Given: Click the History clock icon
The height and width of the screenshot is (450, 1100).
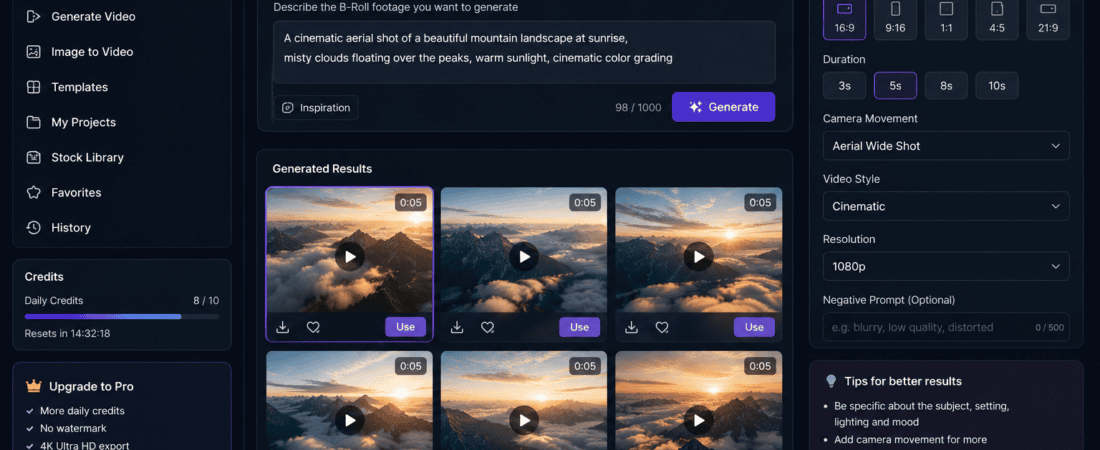Looking at the screenshot, I should click(33, 227).
